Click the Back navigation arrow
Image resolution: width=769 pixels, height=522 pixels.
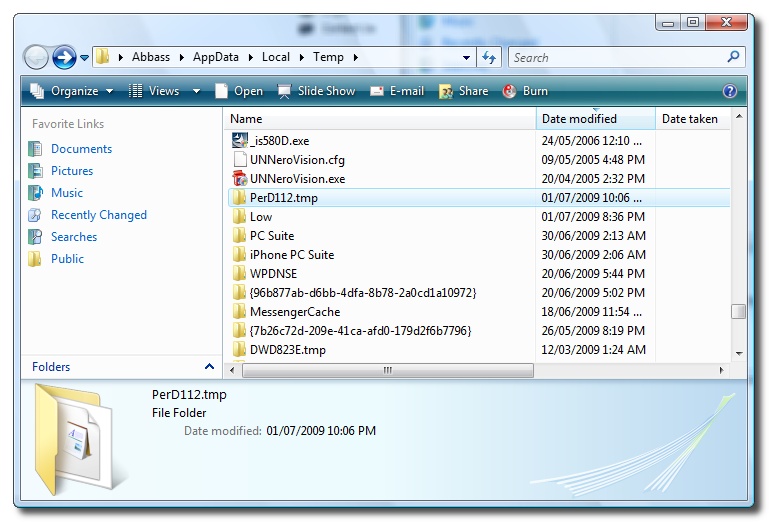pyautogui.click(x=36, y=58)
